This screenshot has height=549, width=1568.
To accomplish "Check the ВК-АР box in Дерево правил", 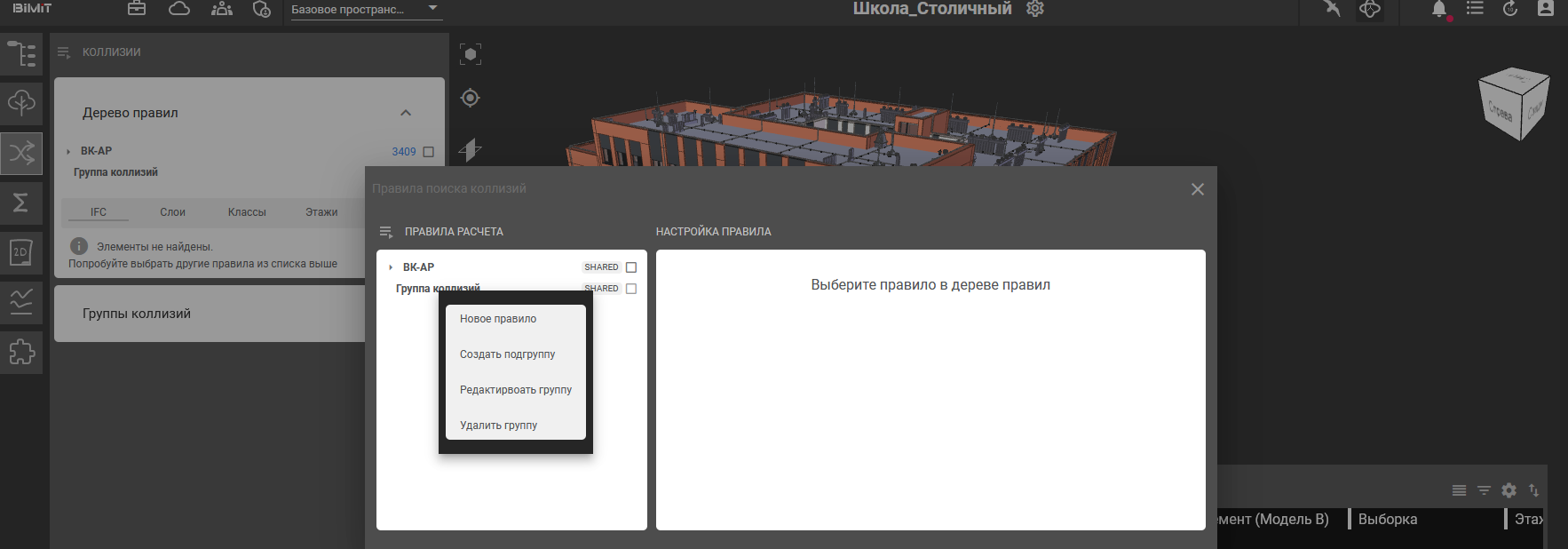I will point(429,152).
